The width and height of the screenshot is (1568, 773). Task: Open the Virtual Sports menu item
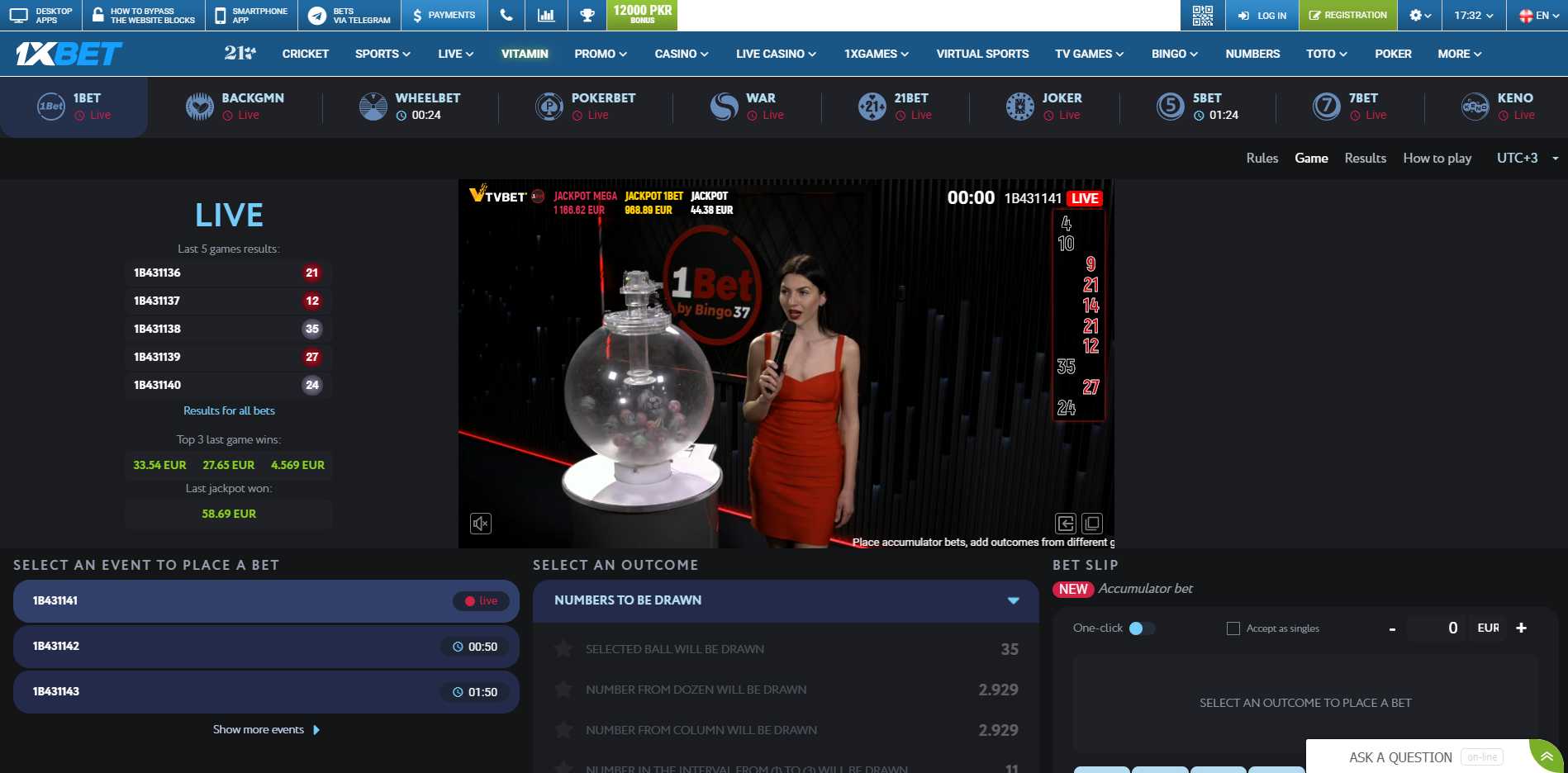tap(982, 54)
